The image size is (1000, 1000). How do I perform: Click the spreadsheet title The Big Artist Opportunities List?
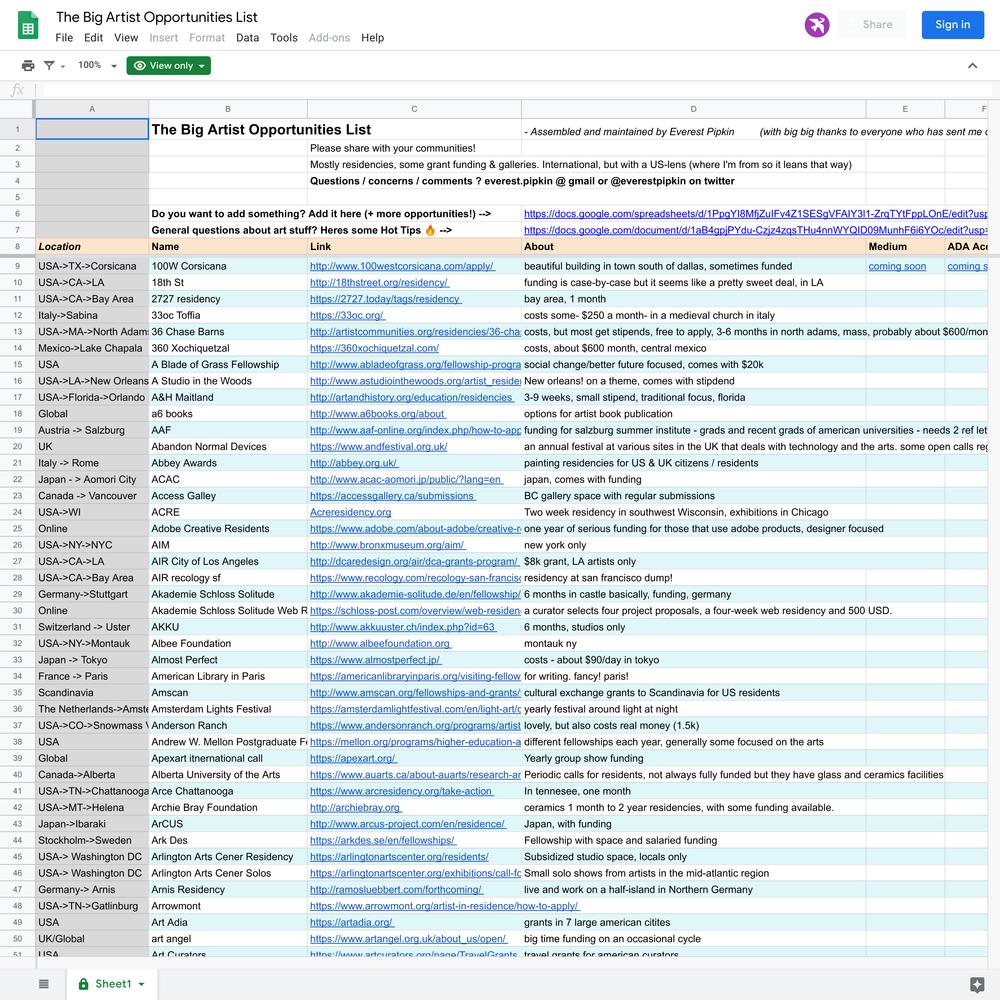tap(156, 17)
